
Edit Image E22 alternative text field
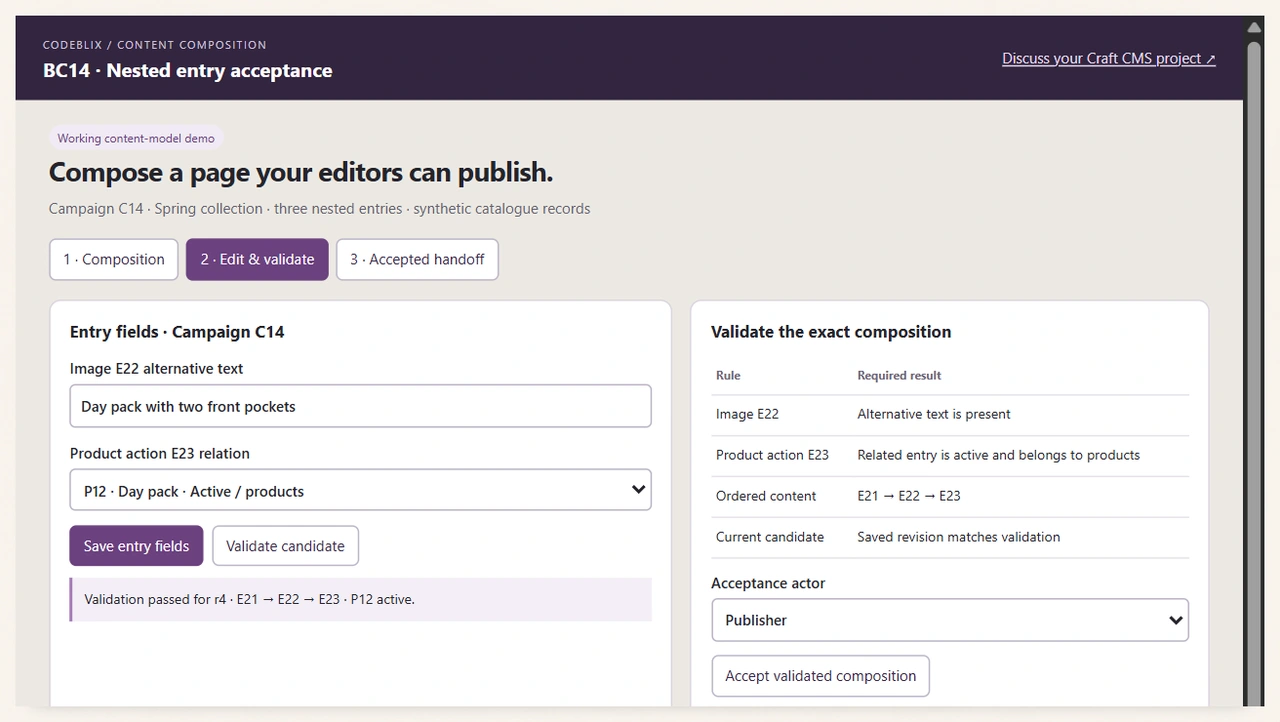tap(360, 406)
